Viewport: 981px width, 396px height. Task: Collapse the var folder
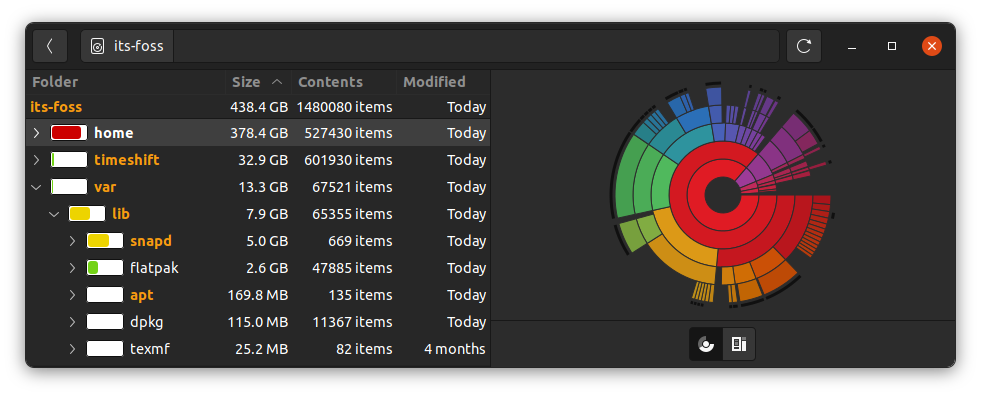coord(36,186)
